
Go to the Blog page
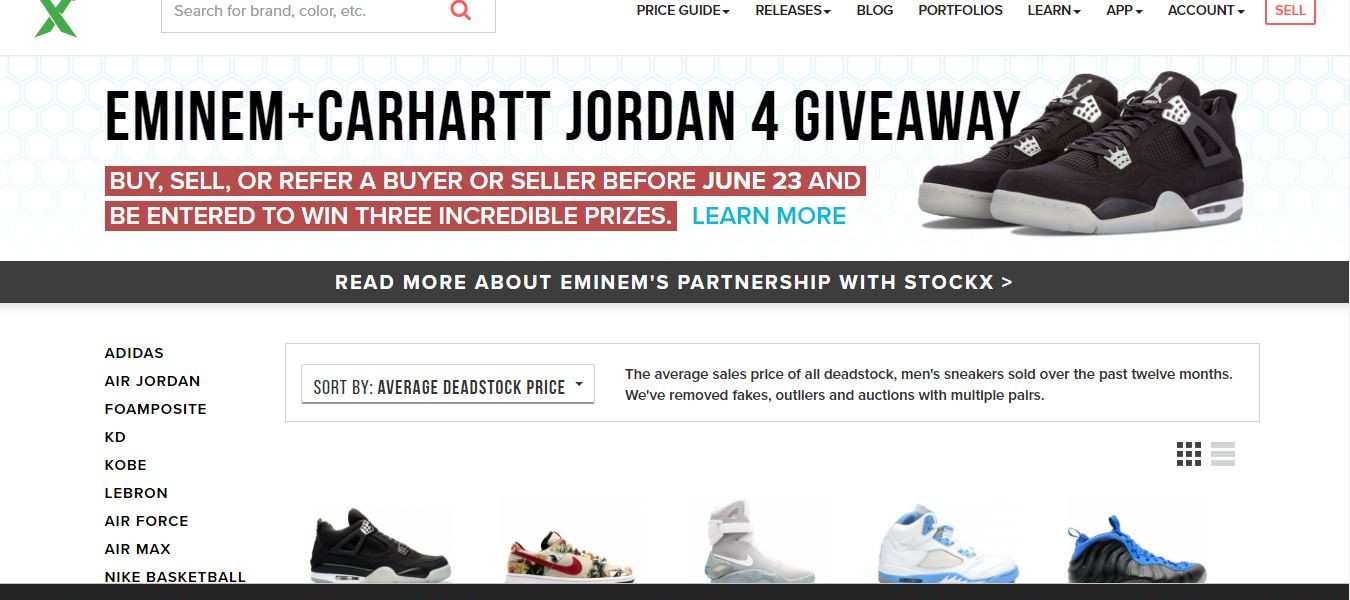[x=875, y=10]
